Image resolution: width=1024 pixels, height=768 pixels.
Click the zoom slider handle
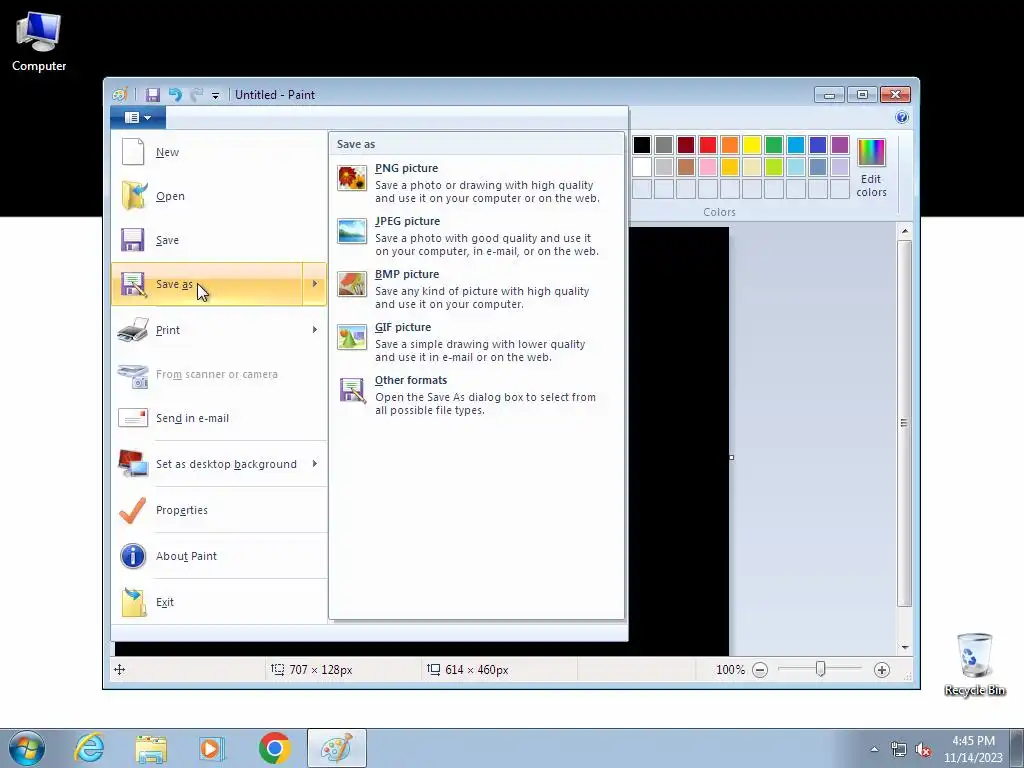point(820,669)
